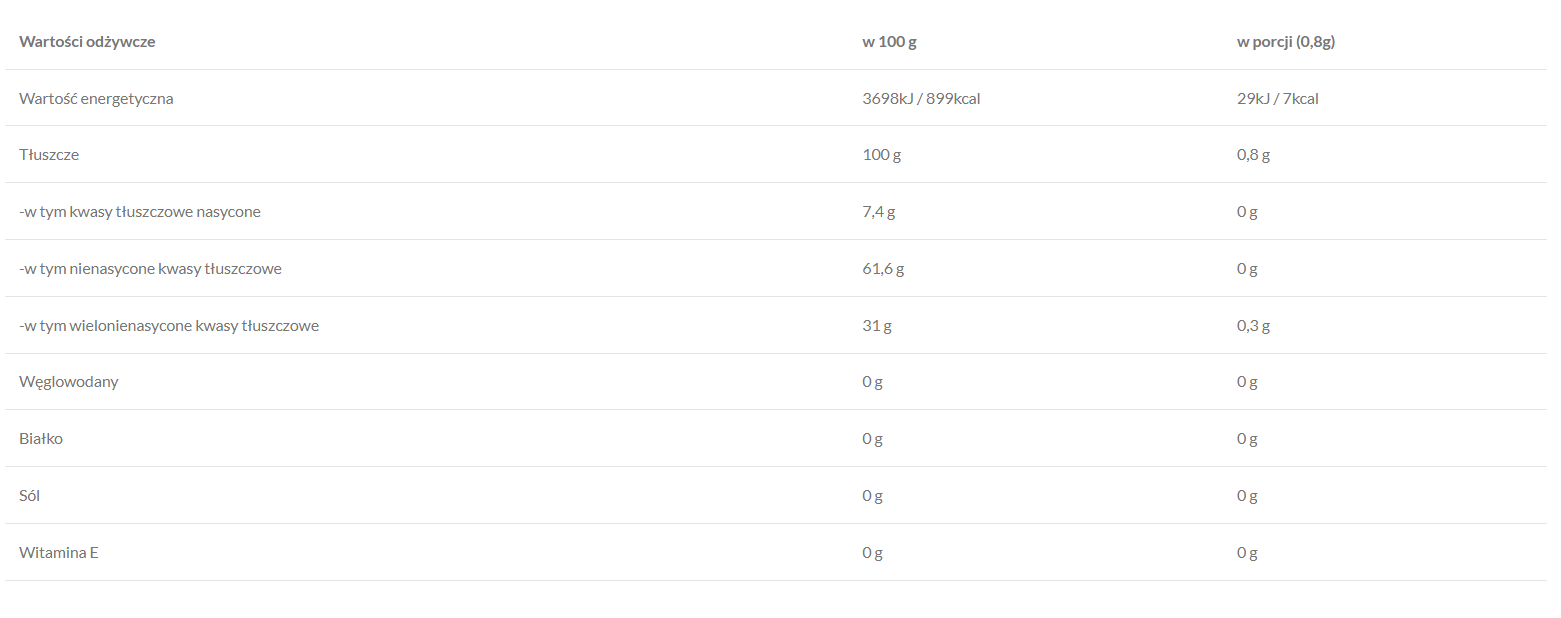Viewport: 1561px width, 618px height.
Task: Click the "w porcji (0,8g)" column header
Action: click(1286, 42)
